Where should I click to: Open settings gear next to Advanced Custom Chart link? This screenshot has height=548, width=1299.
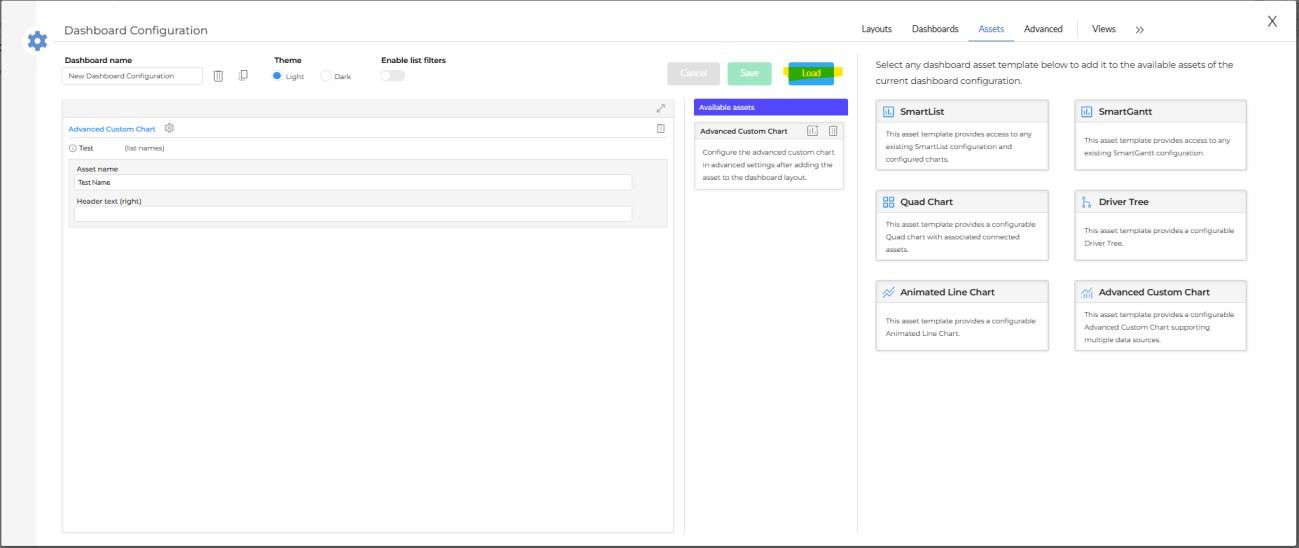[x=169, y=128]
